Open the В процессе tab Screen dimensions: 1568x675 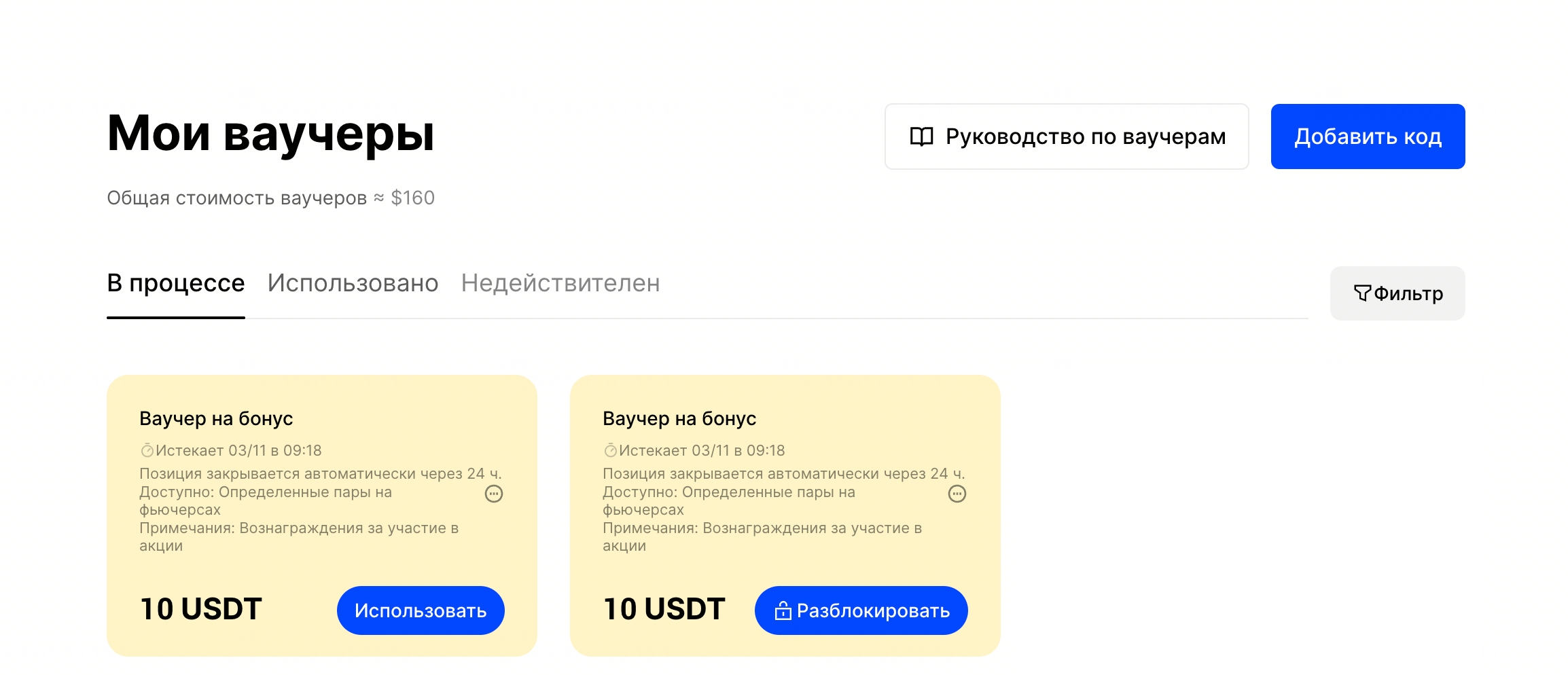point(175,283)
